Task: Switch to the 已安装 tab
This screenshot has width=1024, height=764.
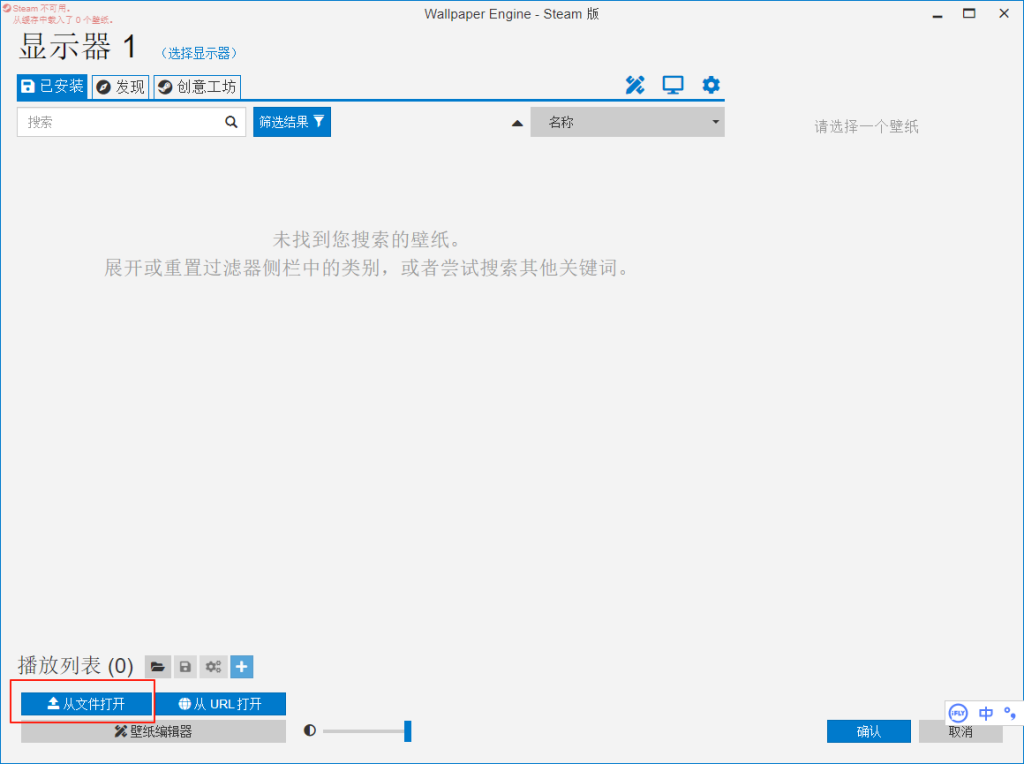Action: pos(52,87)
